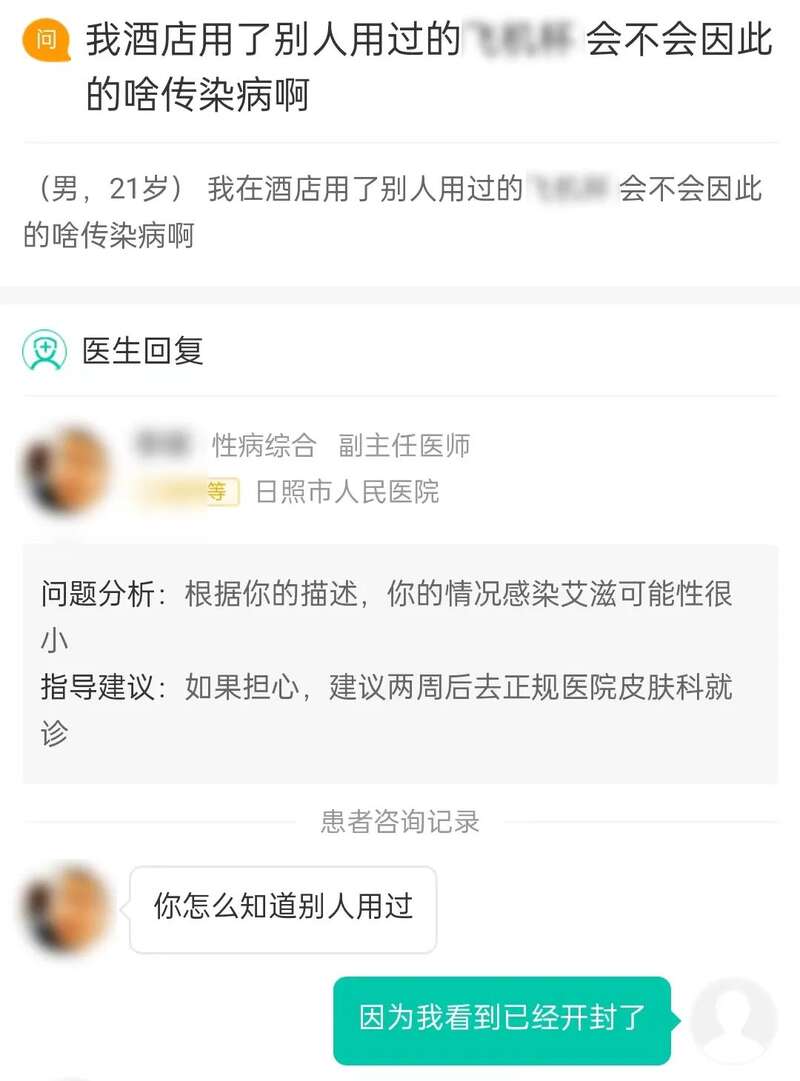The image size is (800, 1081).
Task: Click the 副主任医师 title label
Action: tap(404, 445)
